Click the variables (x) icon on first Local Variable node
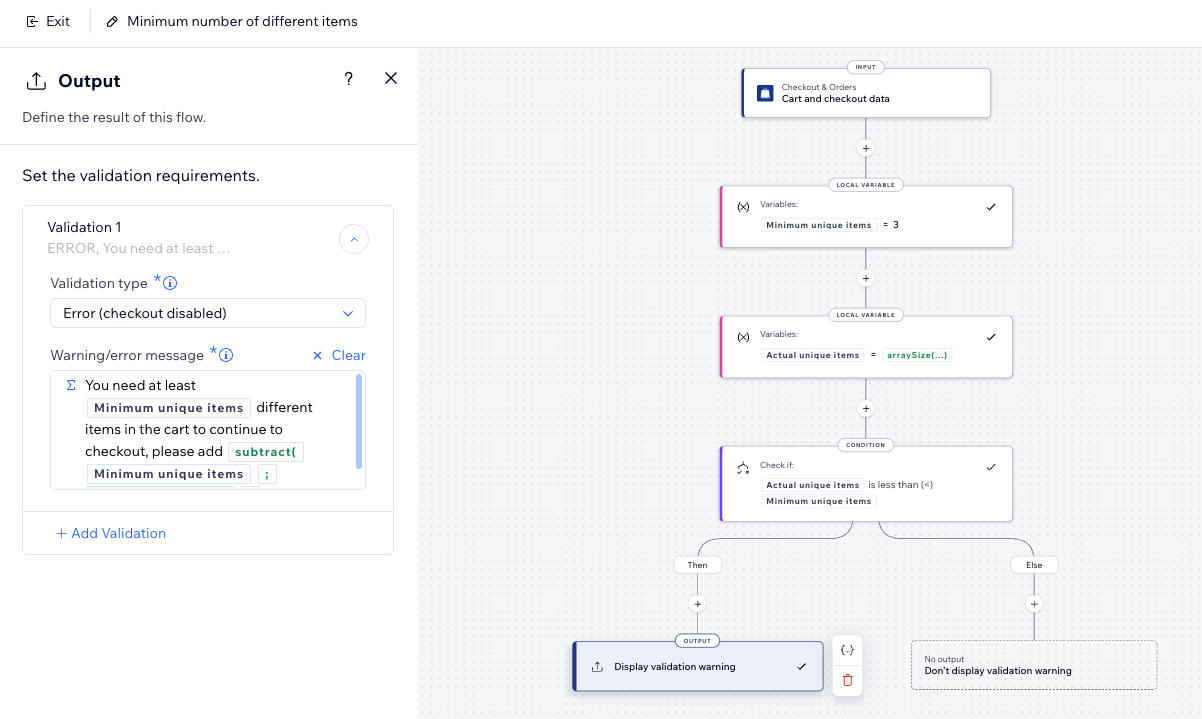Screen dimensions: 1202x719 744,207
